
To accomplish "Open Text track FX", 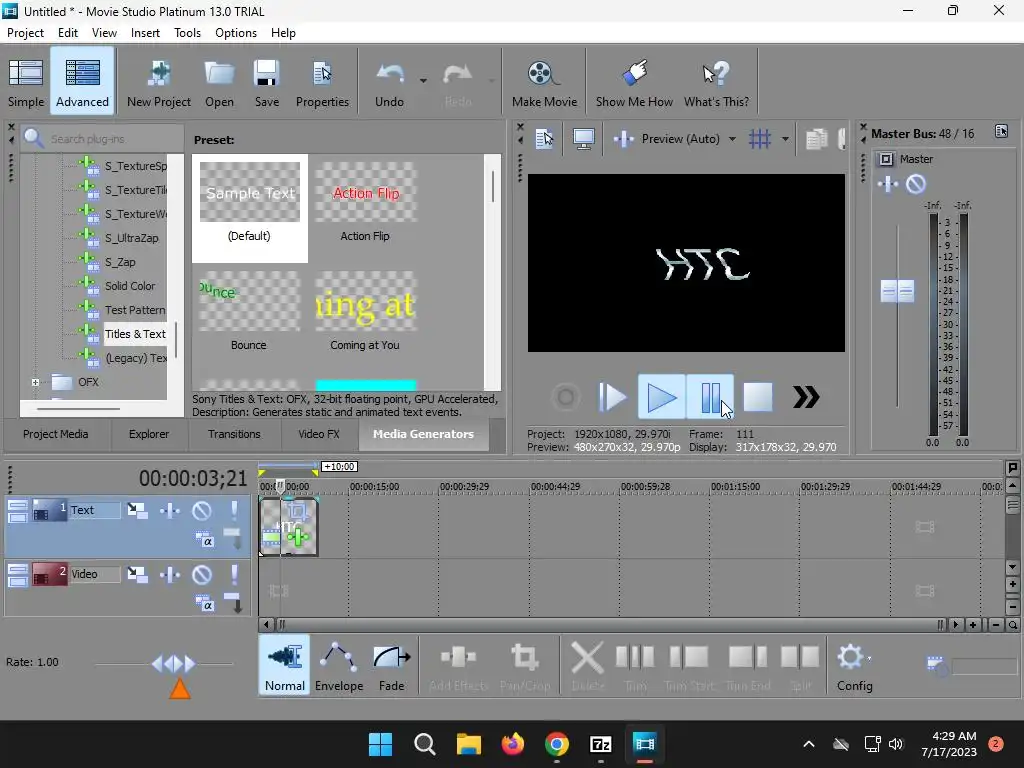I will coord(170,510).
